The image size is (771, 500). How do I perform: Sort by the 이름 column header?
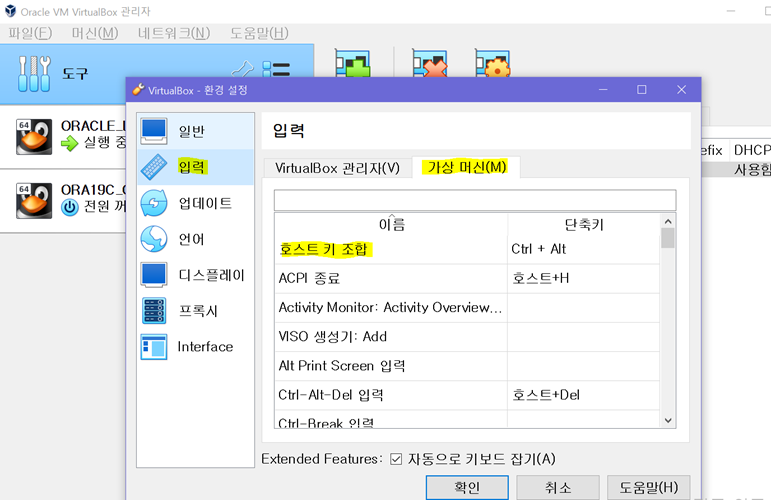pos(391,224)
